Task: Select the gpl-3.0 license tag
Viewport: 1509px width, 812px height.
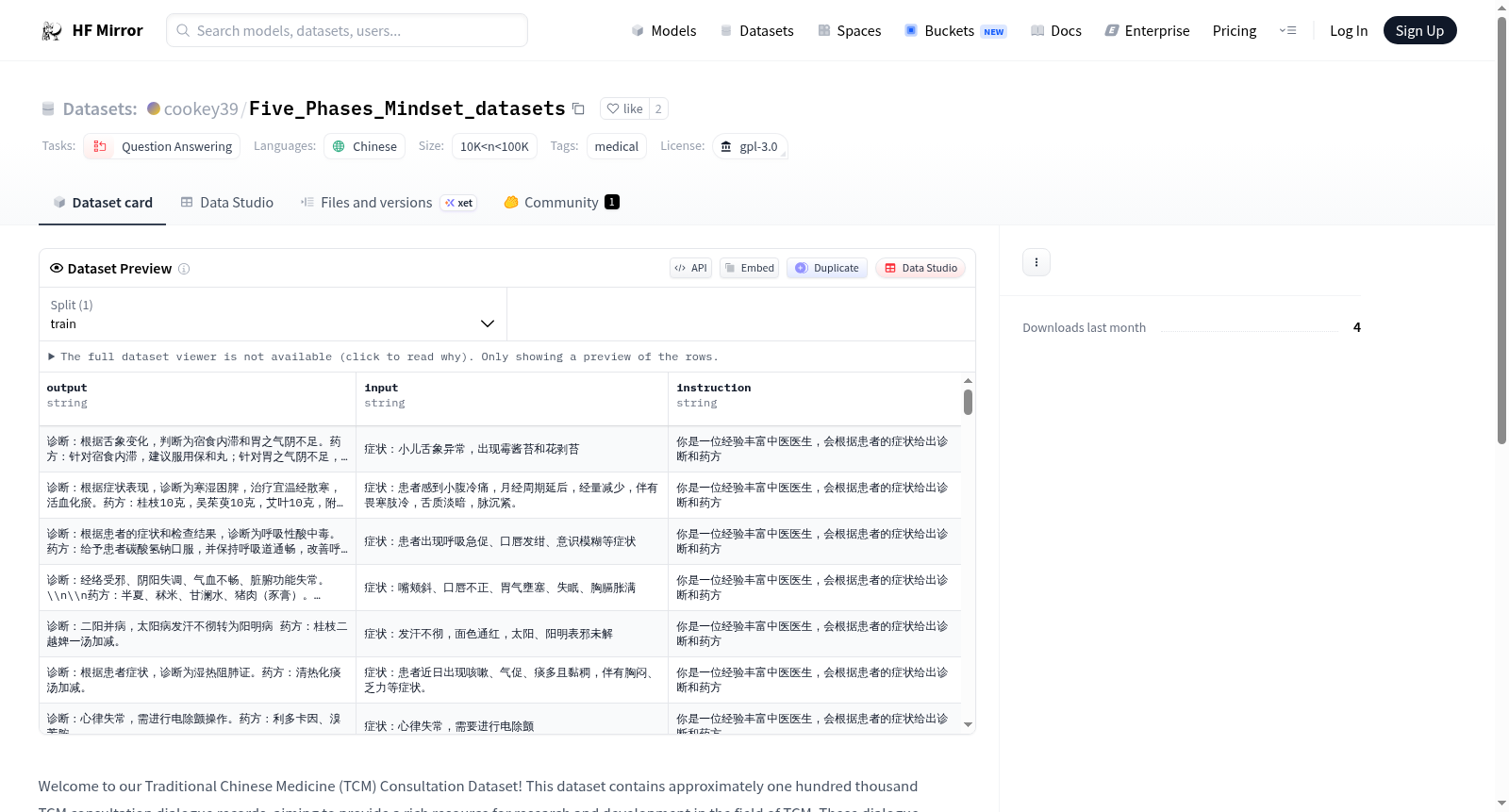Action: pos(750,146)
